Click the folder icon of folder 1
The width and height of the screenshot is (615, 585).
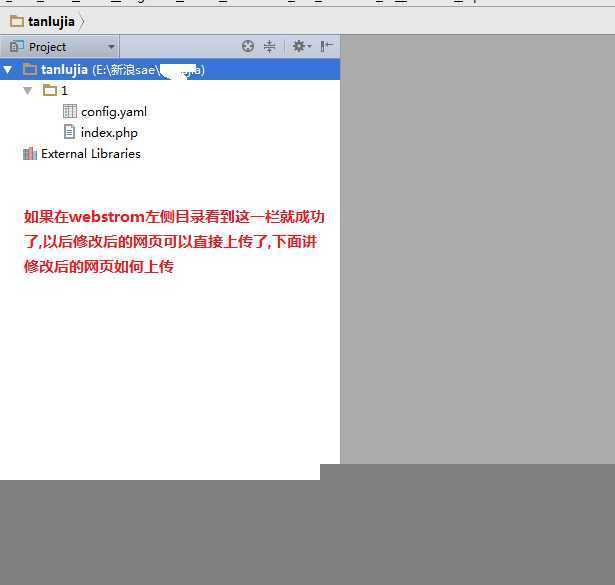(x=50, y=91)
